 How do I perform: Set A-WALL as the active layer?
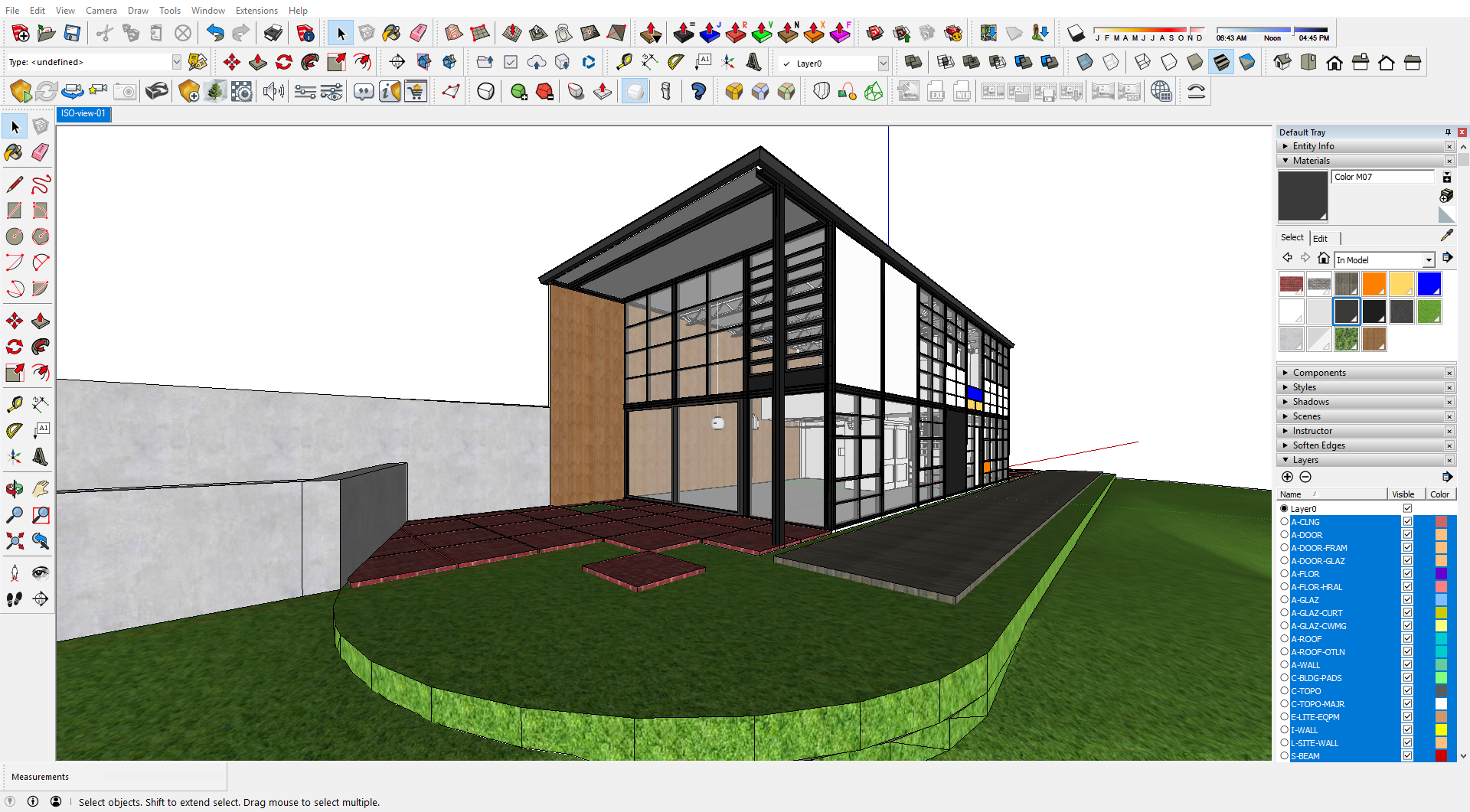tap(1285, 665)
